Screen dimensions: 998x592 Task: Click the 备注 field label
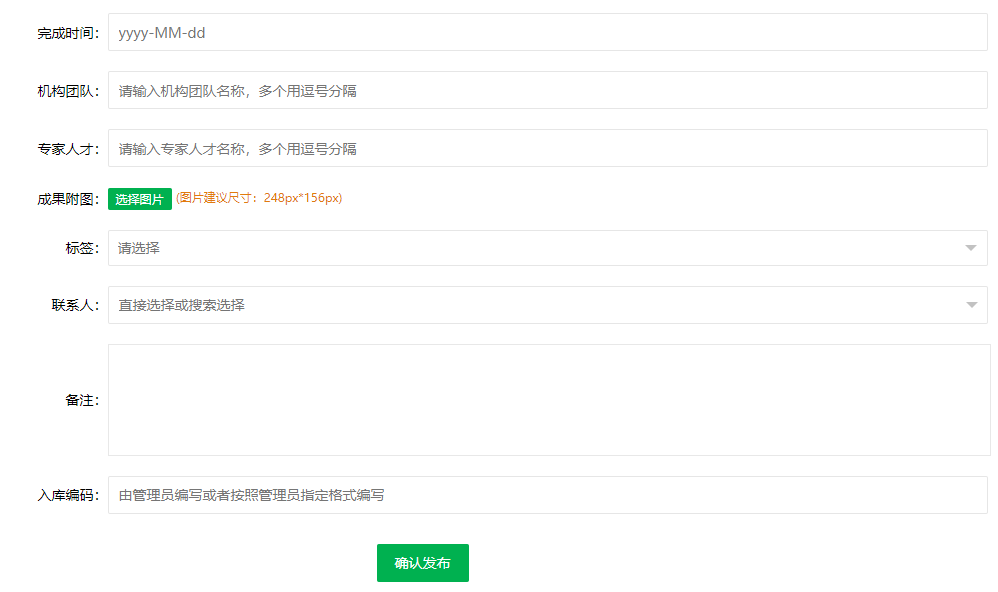[82, 400]
